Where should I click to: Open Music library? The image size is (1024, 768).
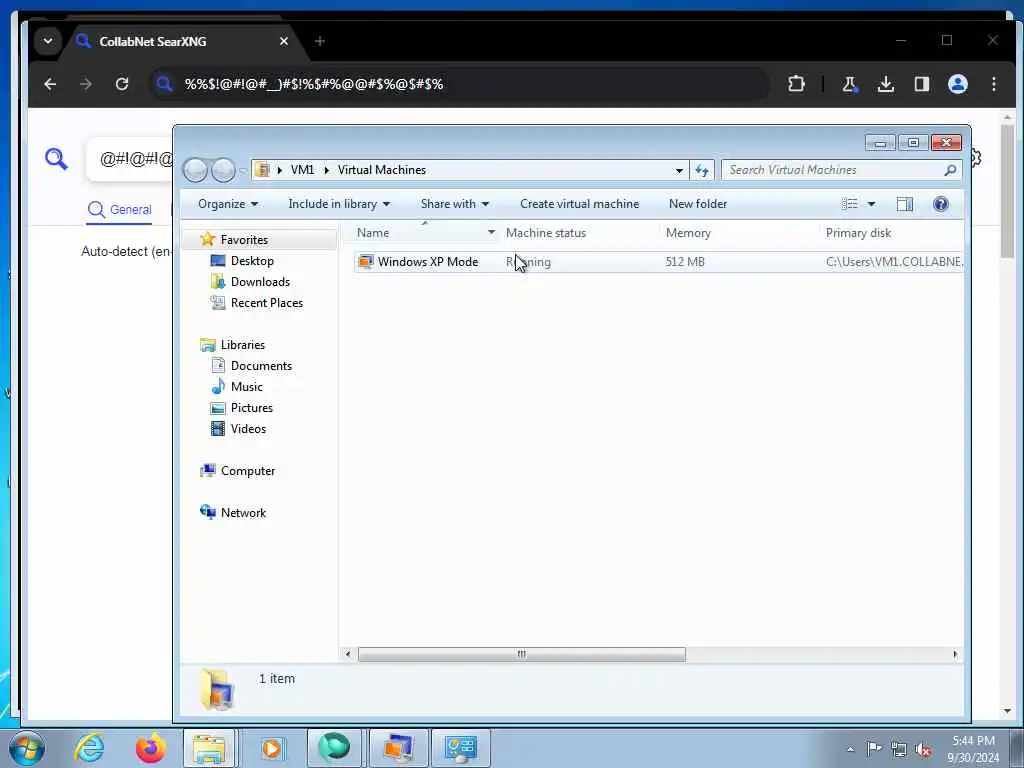[246, 387]
